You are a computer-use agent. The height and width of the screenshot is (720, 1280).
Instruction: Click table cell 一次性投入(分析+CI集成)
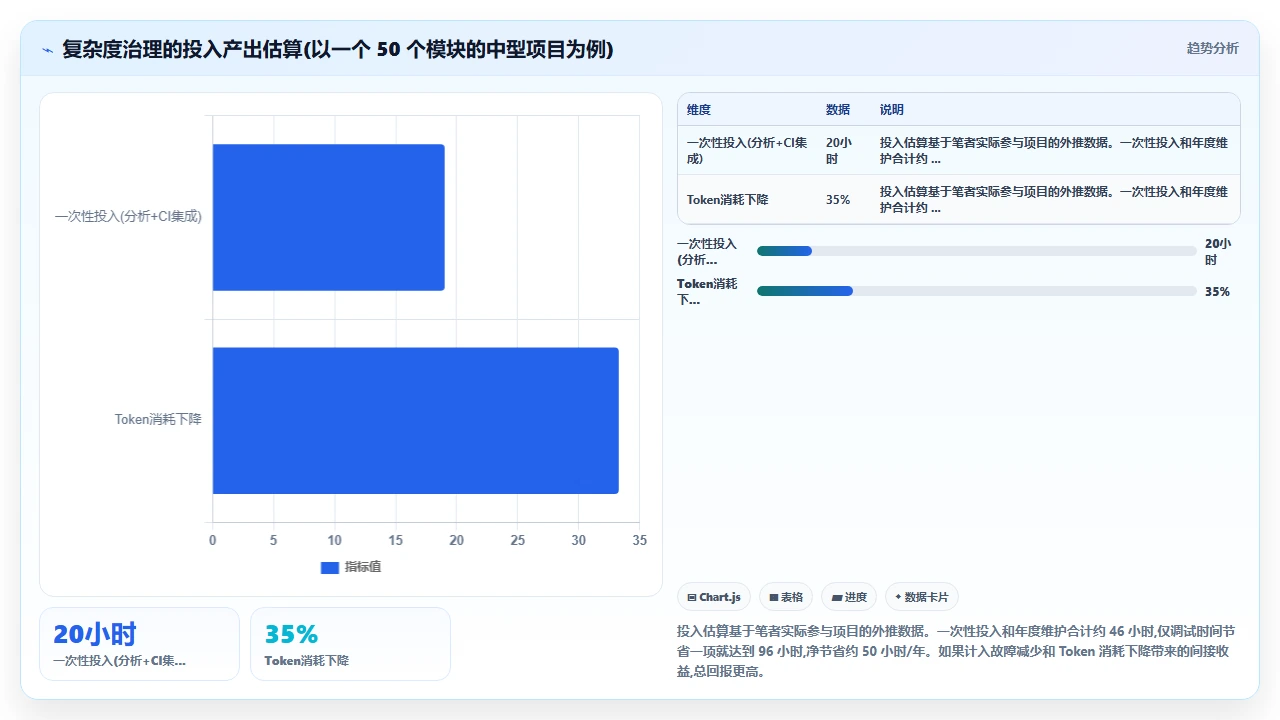(747, 151)
